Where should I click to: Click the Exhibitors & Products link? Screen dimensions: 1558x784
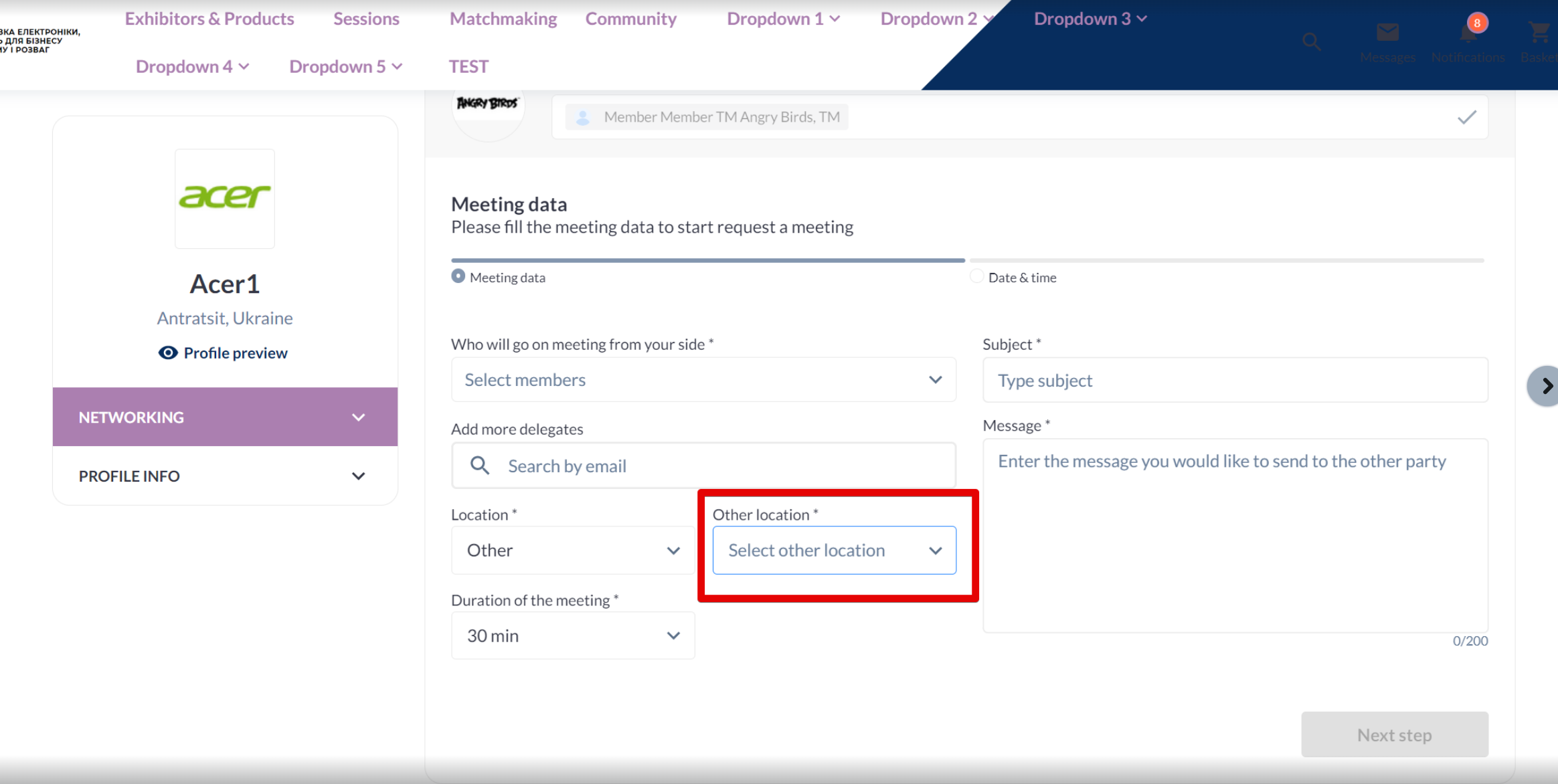point(209,19)
